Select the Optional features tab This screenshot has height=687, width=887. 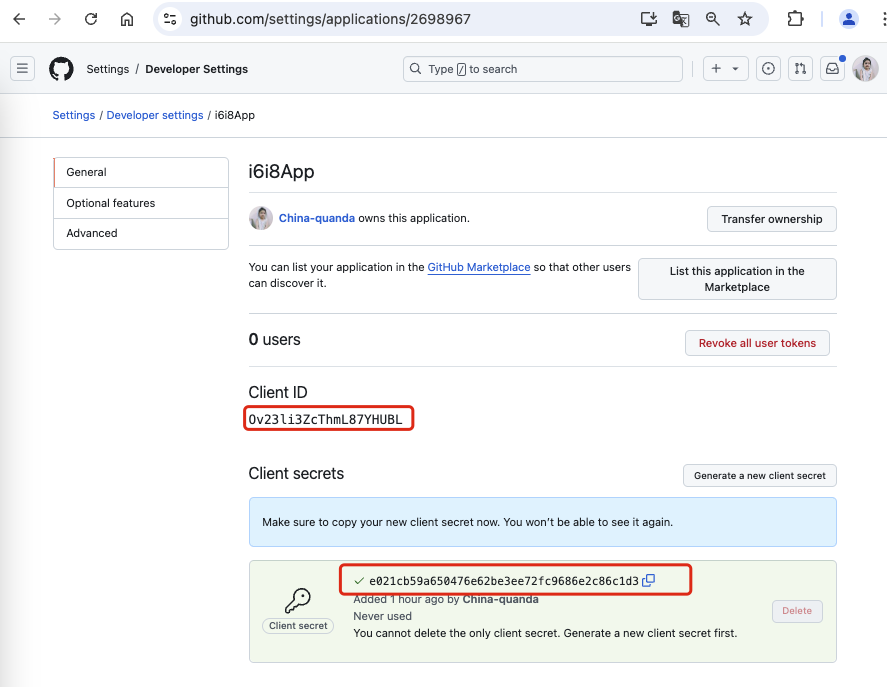pyautogui.click(x=111, y=203)
